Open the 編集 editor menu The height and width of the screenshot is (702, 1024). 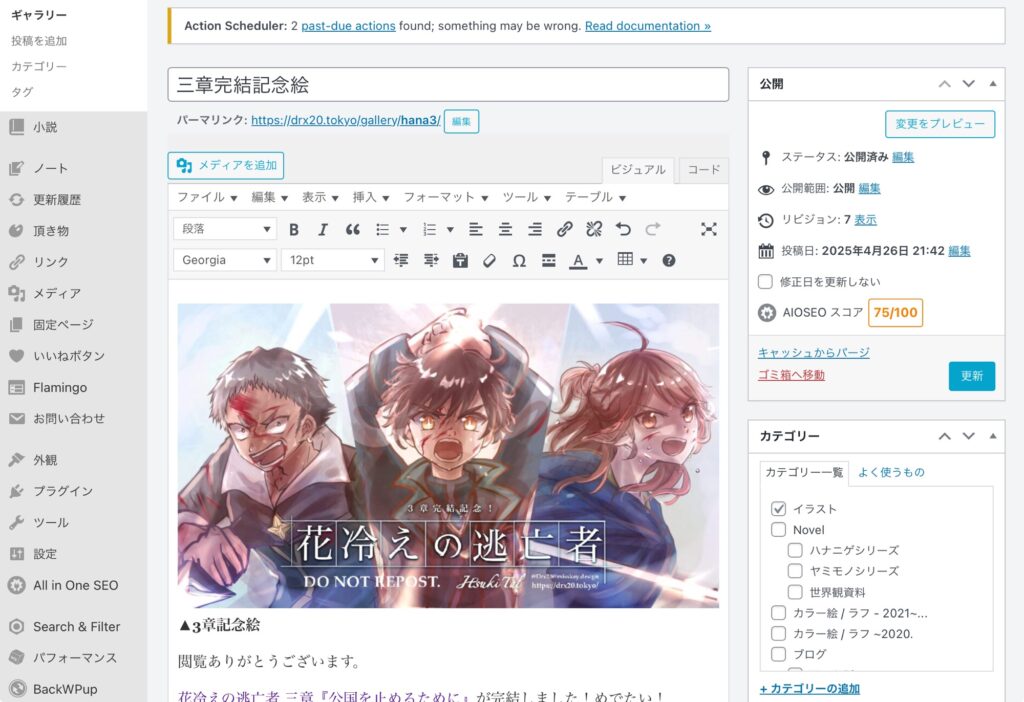point(269,197)
